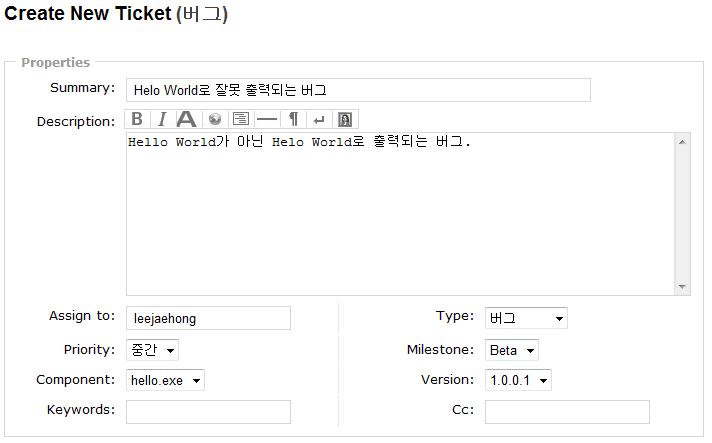The image size is (712, 443).
Task: Open the Type dropdown
Action: click(526, 318)
